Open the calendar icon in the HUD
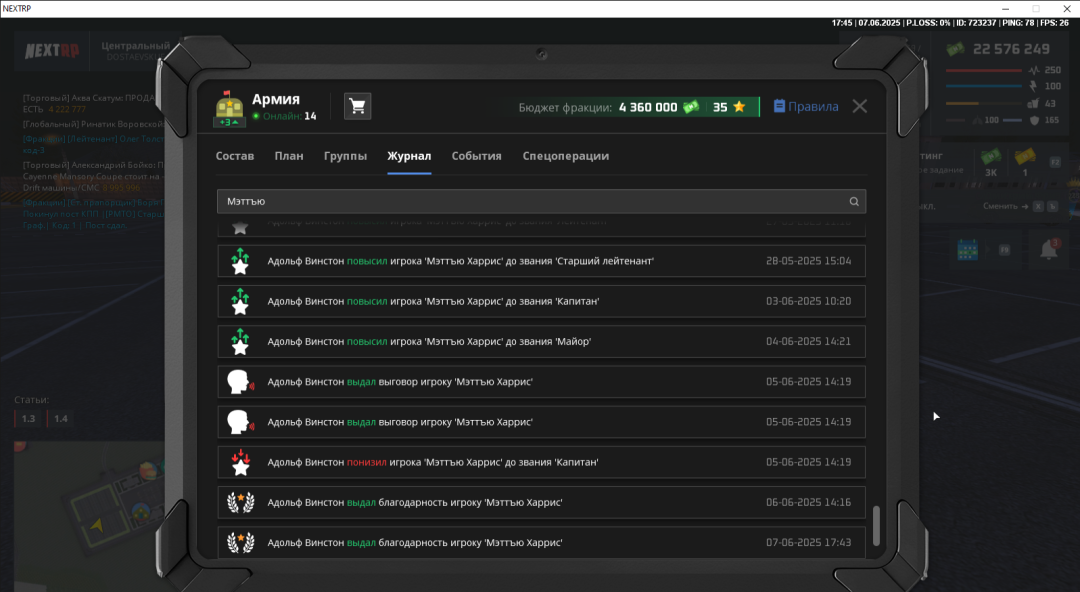Screen dimensions: 1080x592 [967, 249]
